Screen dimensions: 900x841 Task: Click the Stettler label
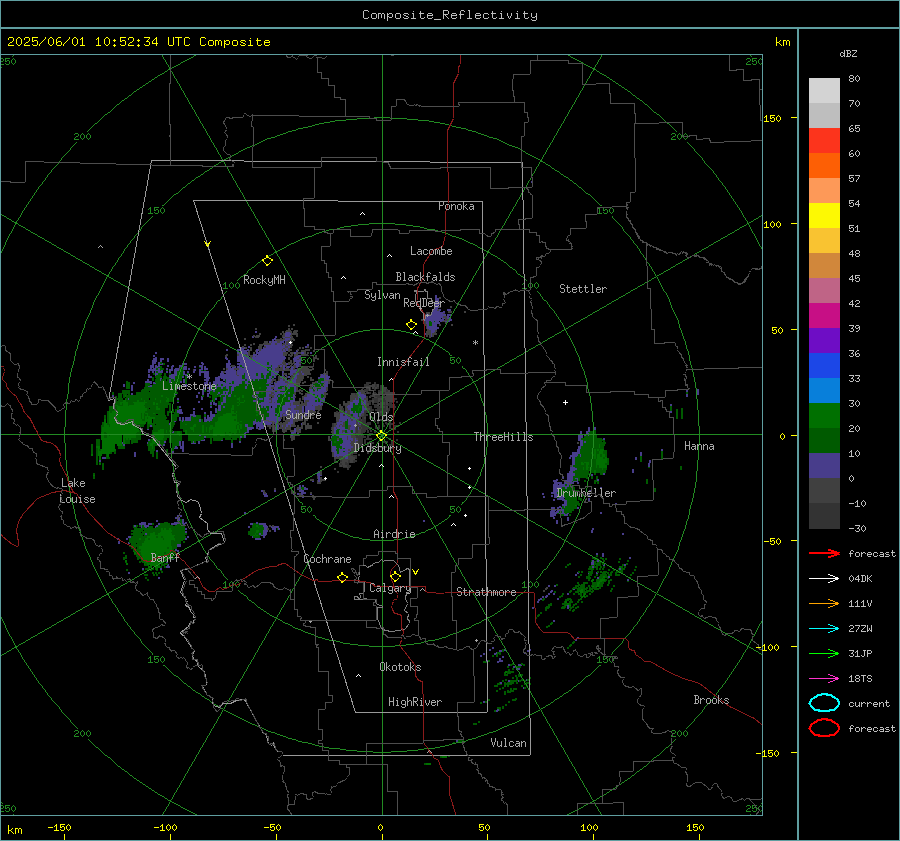coord(583,289)
